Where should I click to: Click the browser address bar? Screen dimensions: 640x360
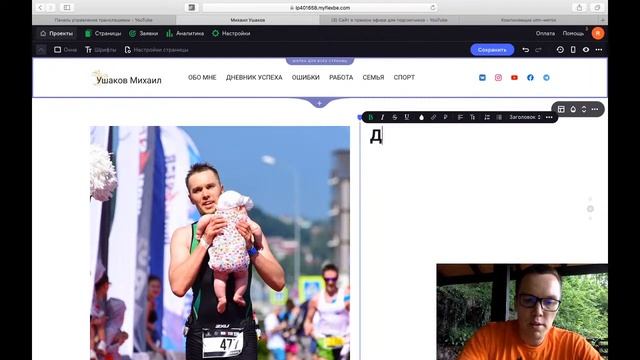(320, 7)
